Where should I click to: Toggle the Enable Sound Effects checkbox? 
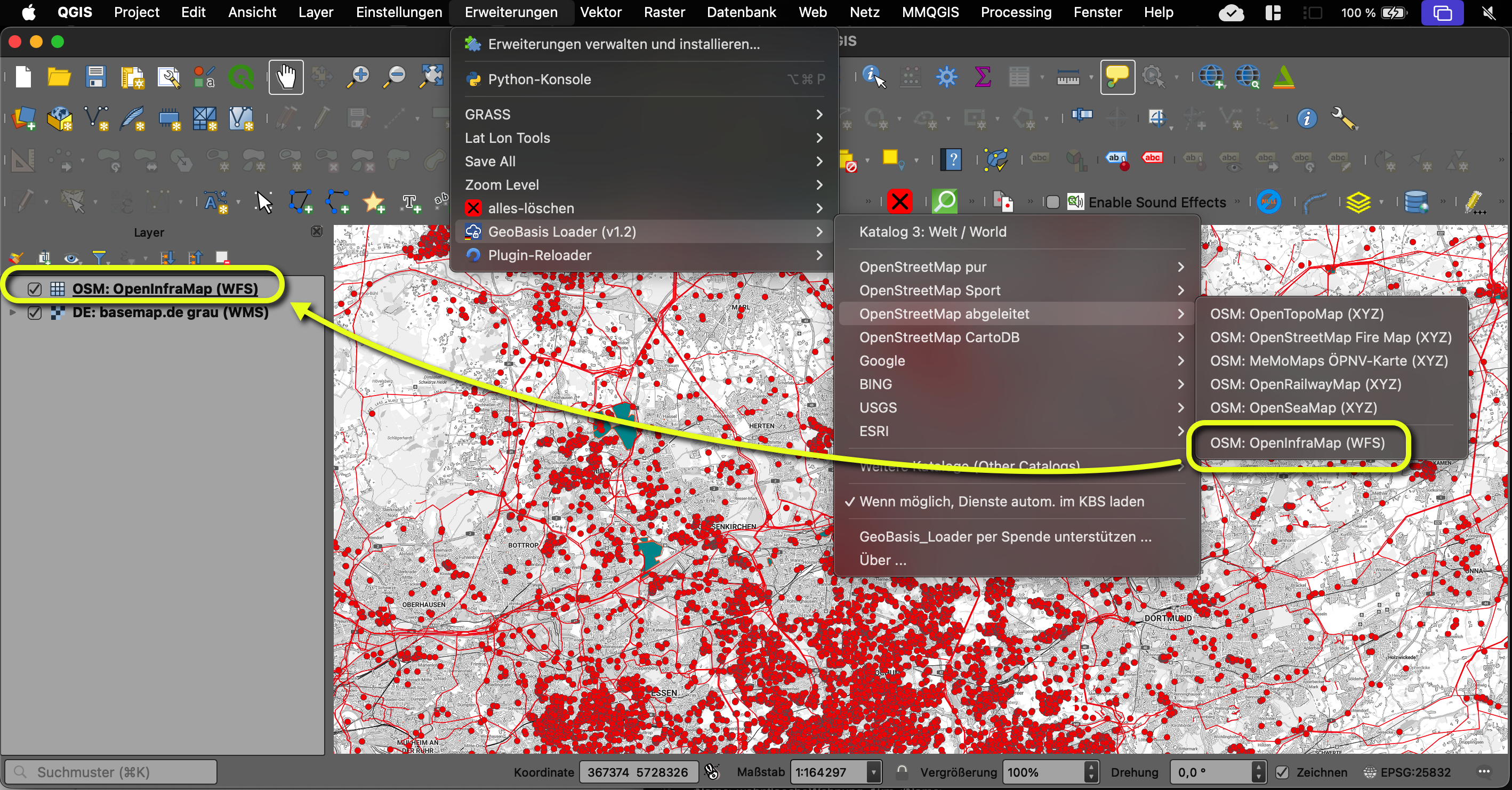coord(1052,203)
